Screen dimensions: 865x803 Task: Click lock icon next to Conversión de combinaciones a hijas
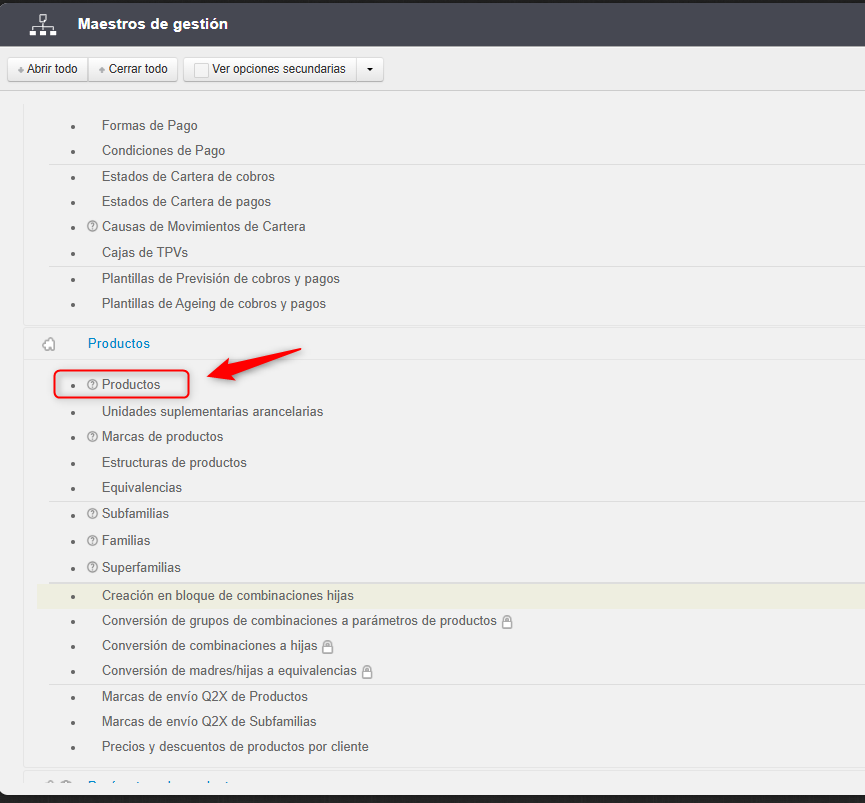[x=327, y=647]
